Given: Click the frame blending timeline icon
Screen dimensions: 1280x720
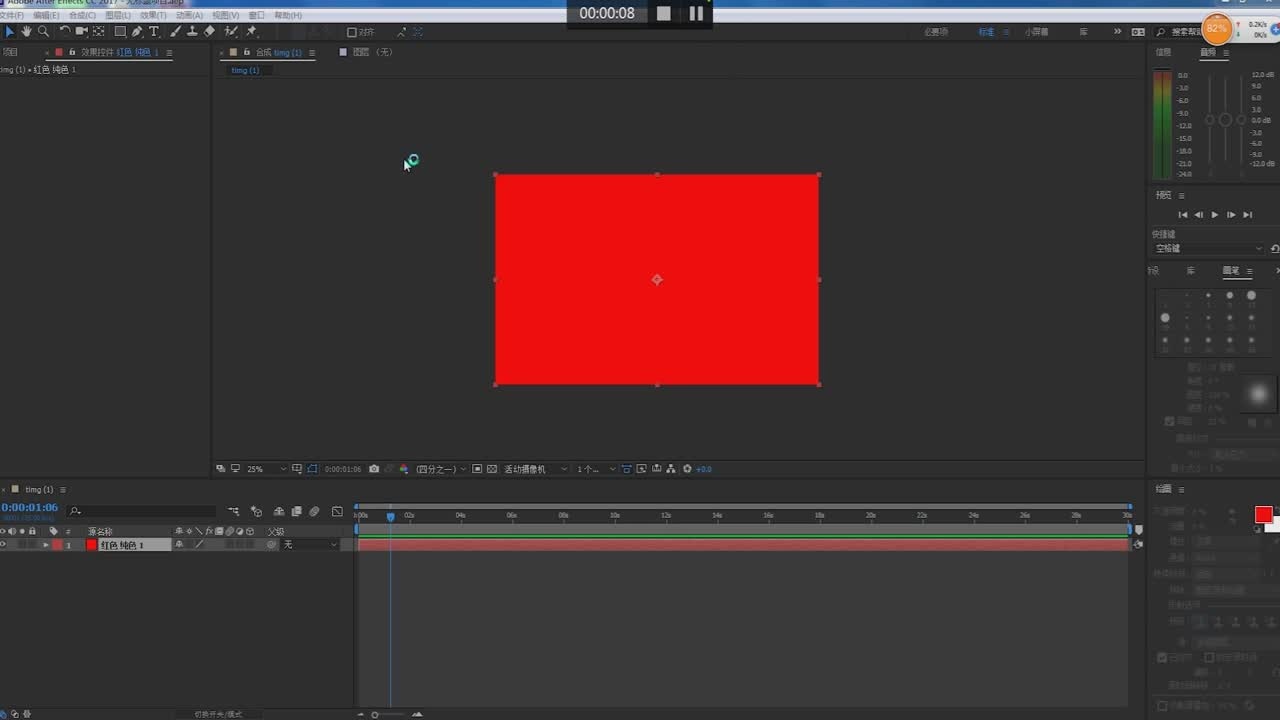Looking at the screenshot, I should pyautogui.click(x=296, y=511).
